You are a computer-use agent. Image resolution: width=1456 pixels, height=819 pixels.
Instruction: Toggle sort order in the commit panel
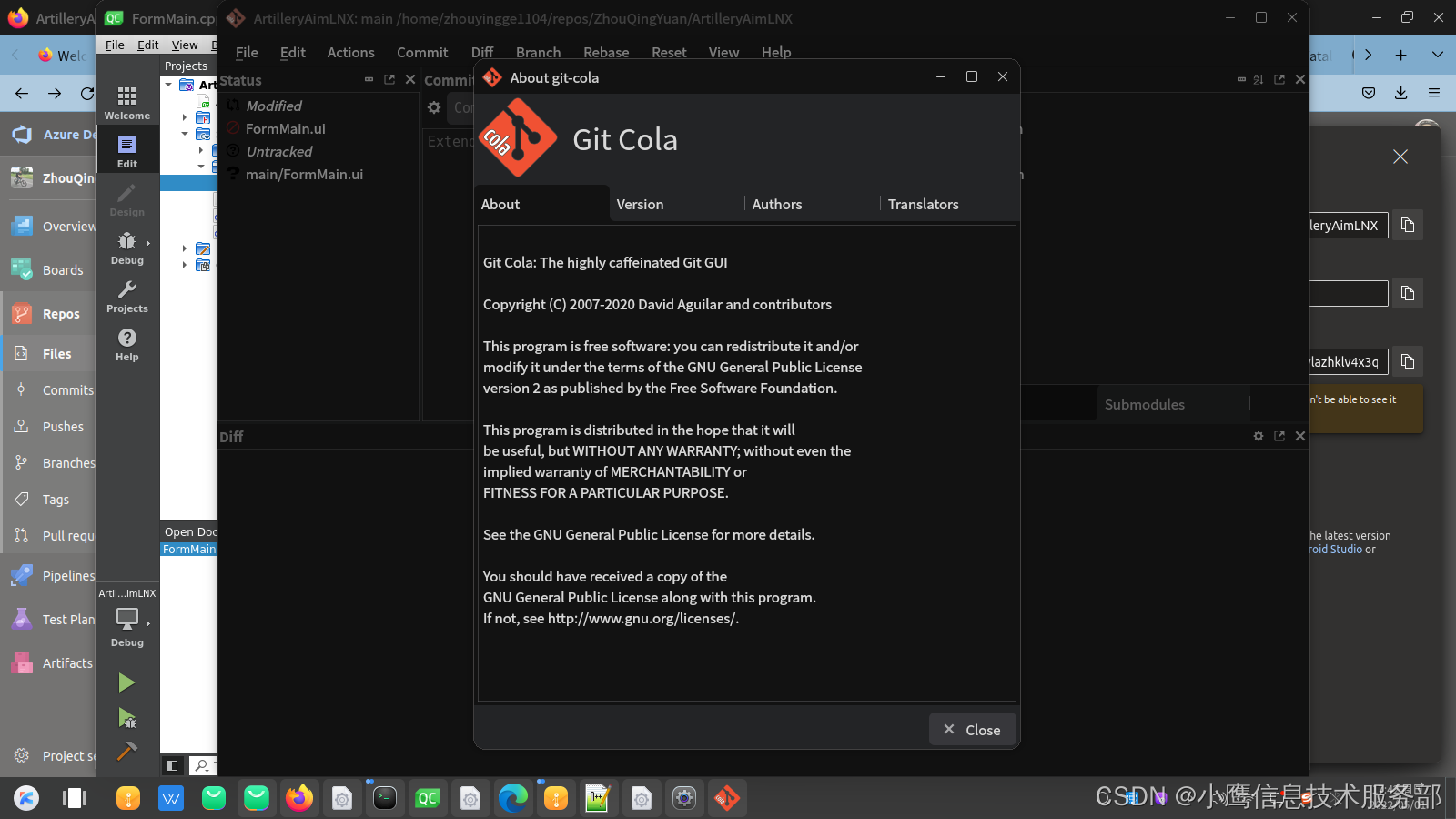(1257, 80)
